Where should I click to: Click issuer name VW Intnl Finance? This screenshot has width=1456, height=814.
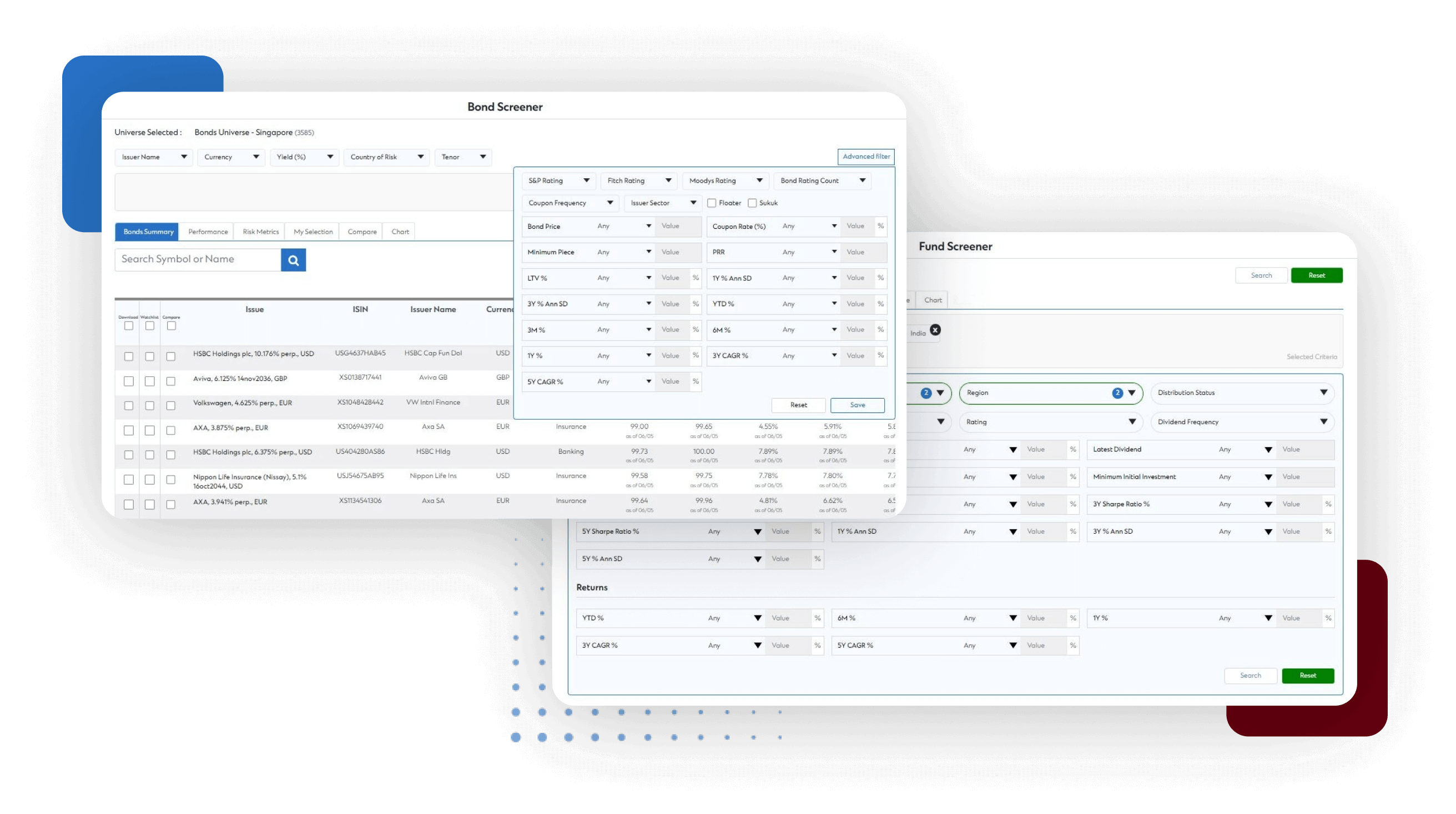(x=433, y=403)
